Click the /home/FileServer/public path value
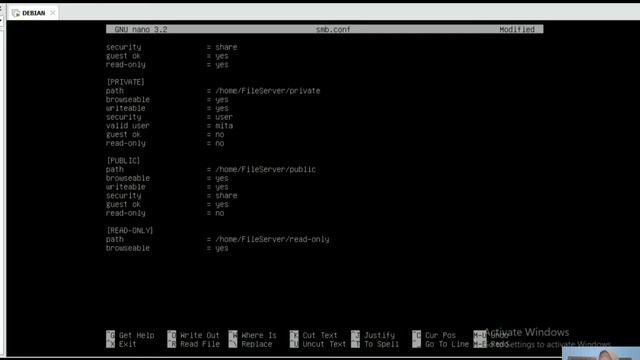The image size is (640, 360). pos(266,169)
